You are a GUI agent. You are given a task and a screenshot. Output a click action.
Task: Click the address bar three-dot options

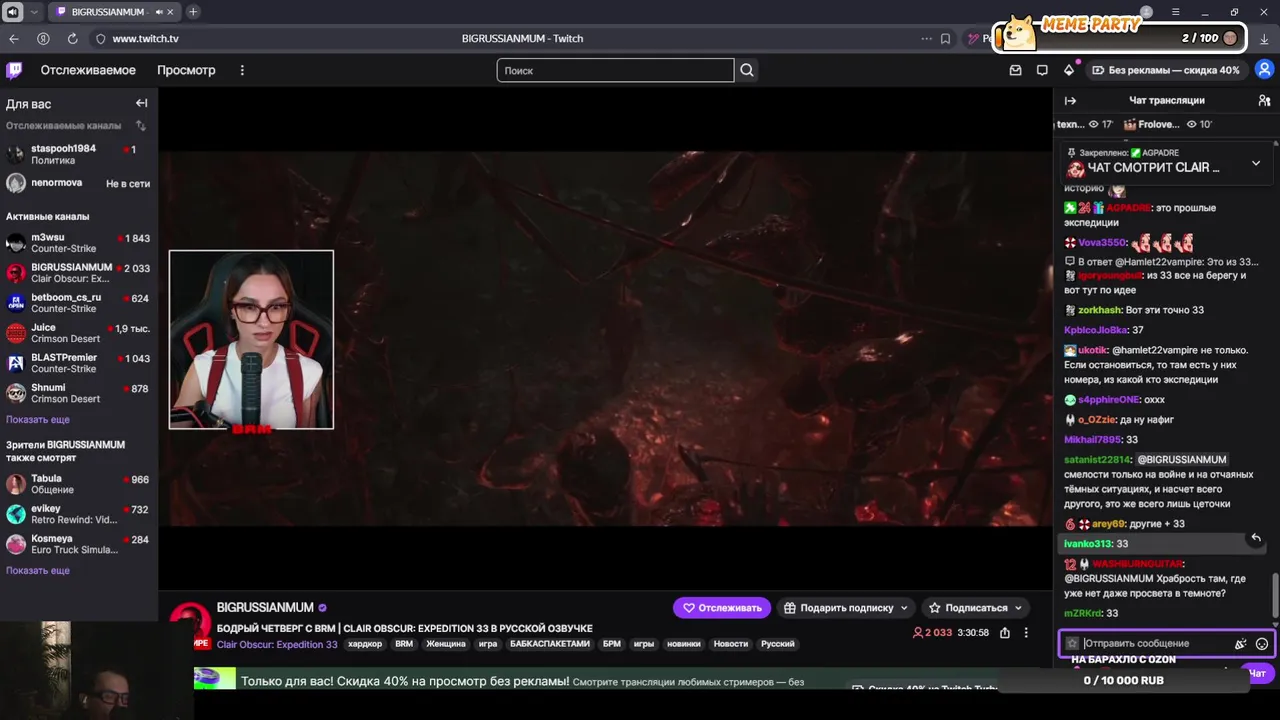[926, 38]
